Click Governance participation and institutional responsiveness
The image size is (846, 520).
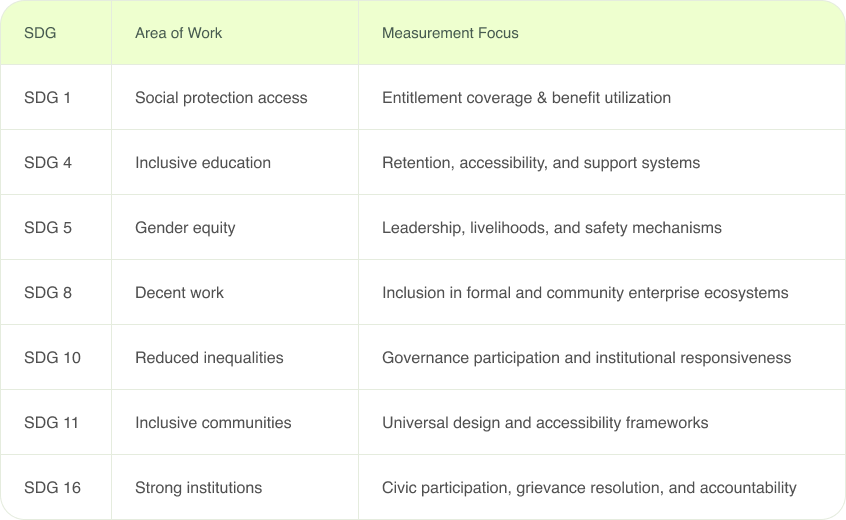tap(586, 358)
